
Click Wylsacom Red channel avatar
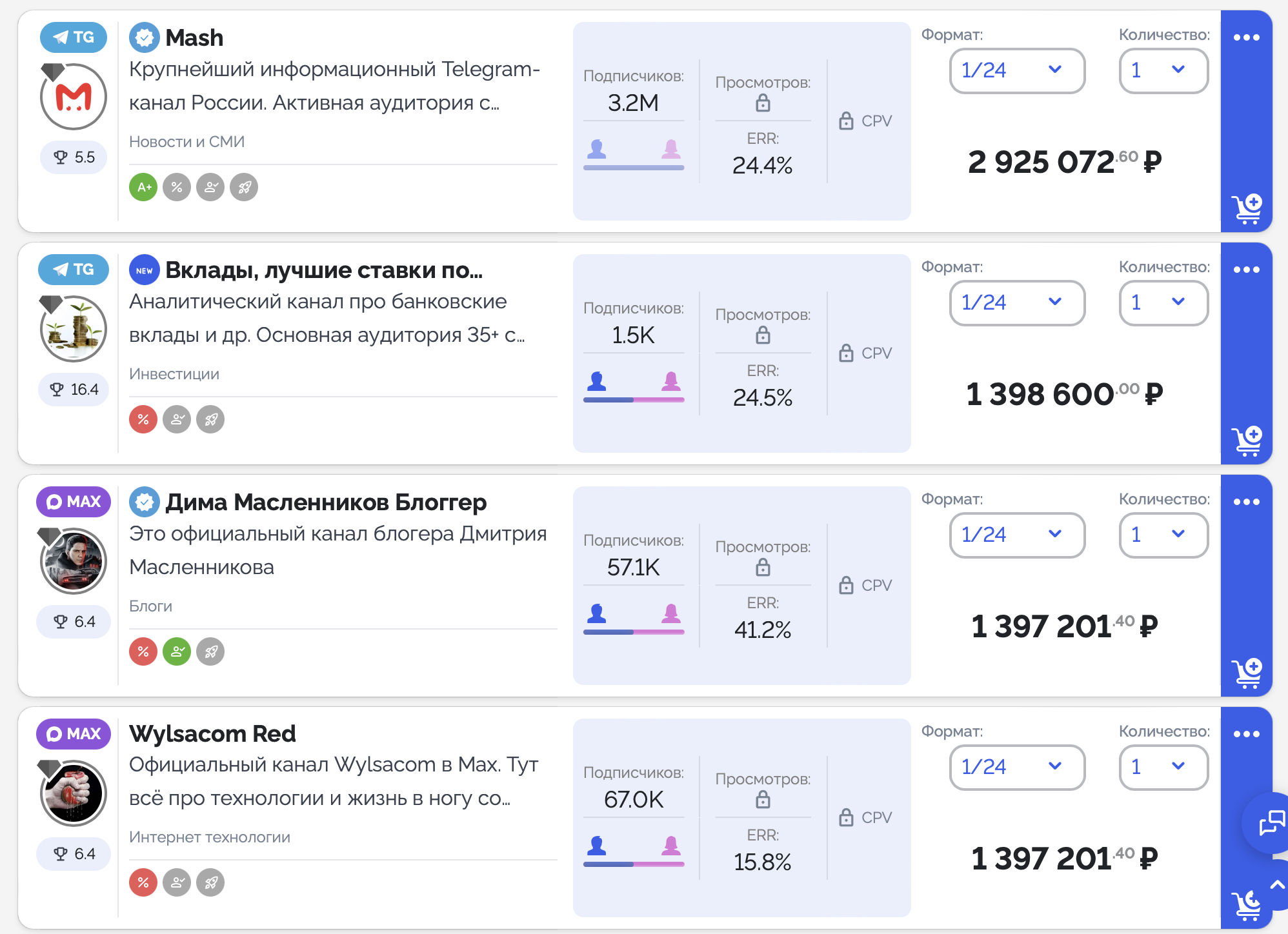click(x=74, y=793)
